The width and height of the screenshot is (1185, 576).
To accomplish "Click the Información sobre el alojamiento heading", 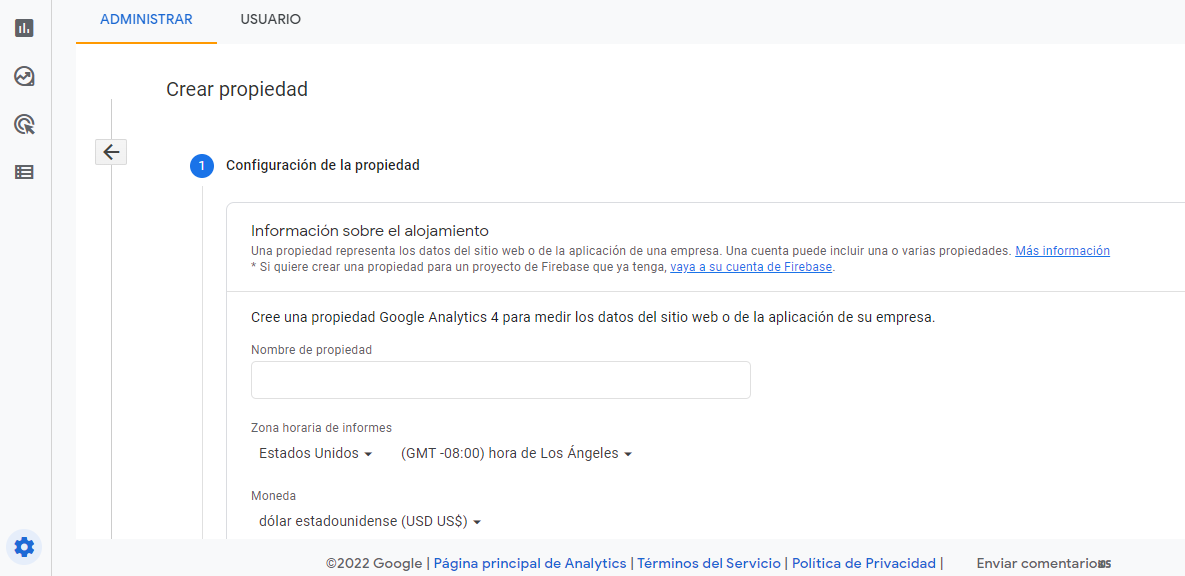I will tap(370, 230).
